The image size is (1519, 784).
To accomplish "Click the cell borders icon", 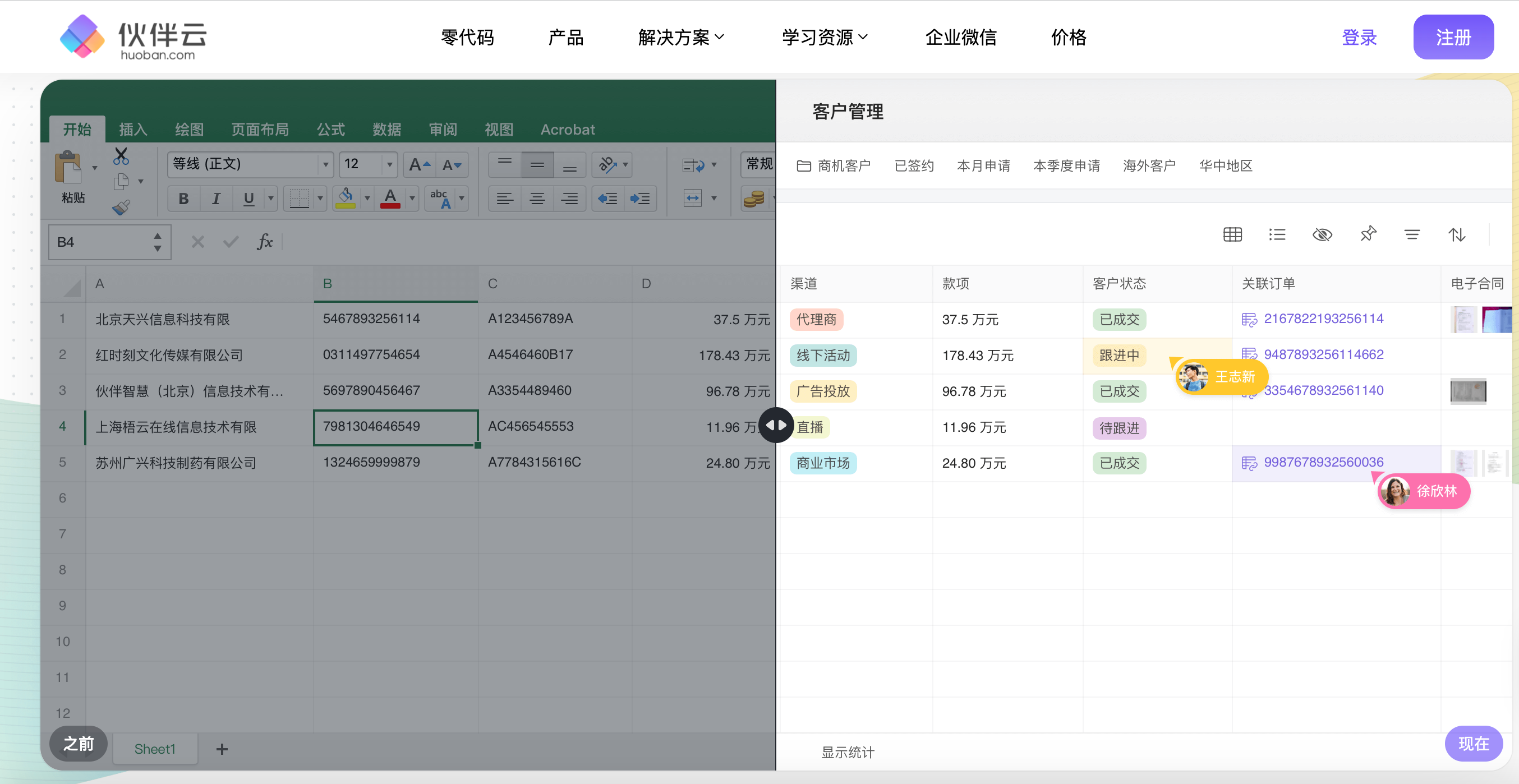I will click(299, 199).
